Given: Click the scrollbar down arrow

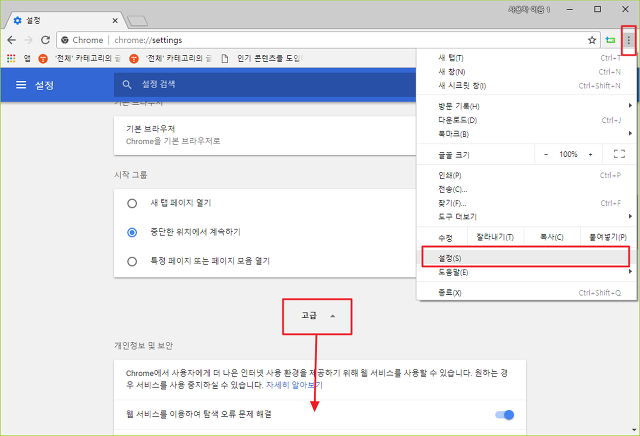Looking at the screenshot, I should (x=634, y=430).
